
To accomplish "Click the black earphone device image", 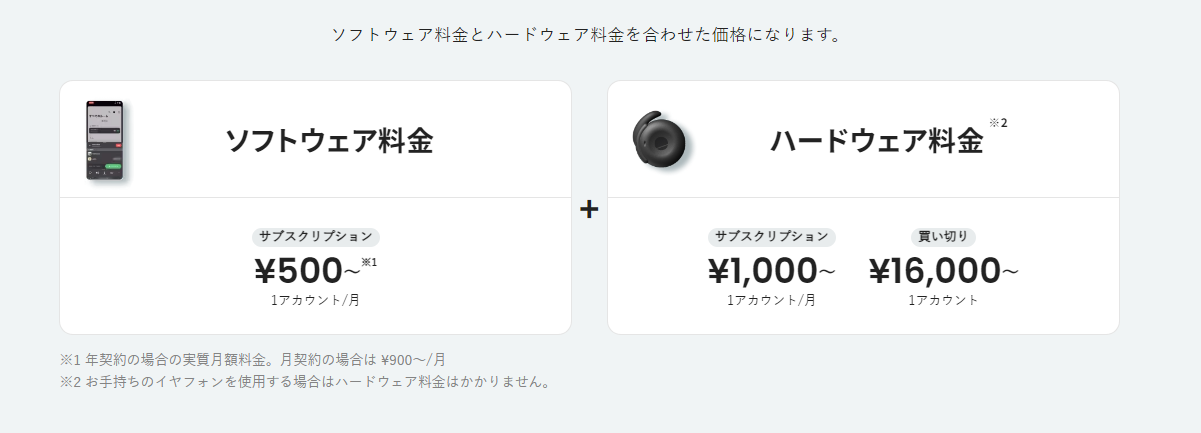I will pos(657,139).
